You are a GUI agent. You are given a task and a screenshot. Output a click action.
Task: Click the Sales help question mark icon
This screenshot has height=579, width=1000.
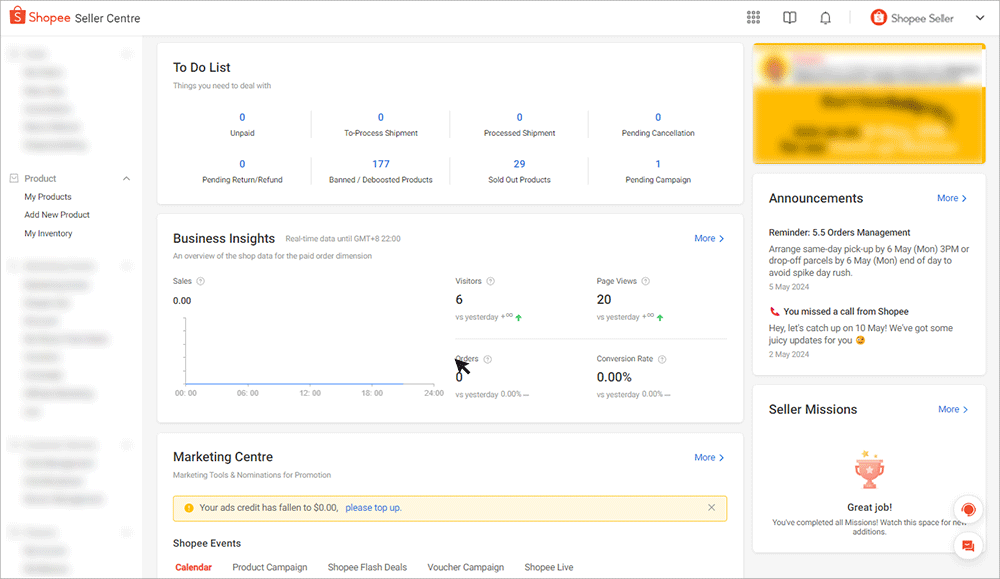pos(201,282)
